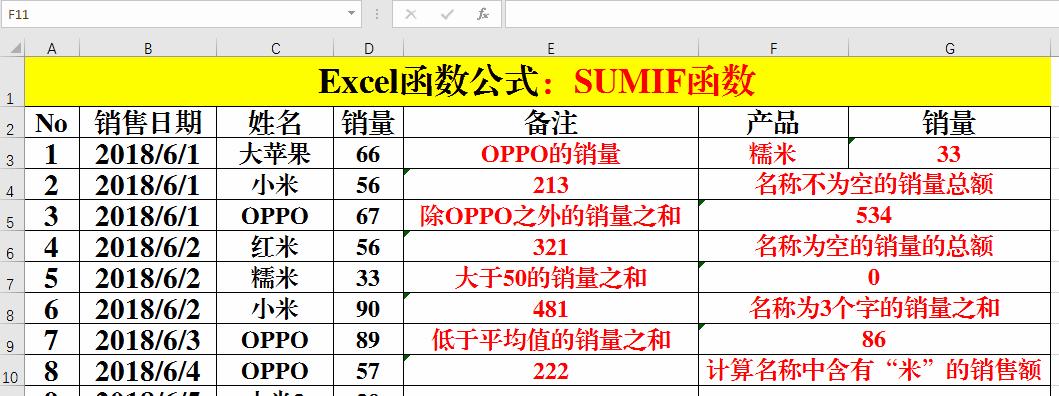This screenshot has height=396, width=1059.
Task: Select the cell with value 321
Action: pos(551,247)
